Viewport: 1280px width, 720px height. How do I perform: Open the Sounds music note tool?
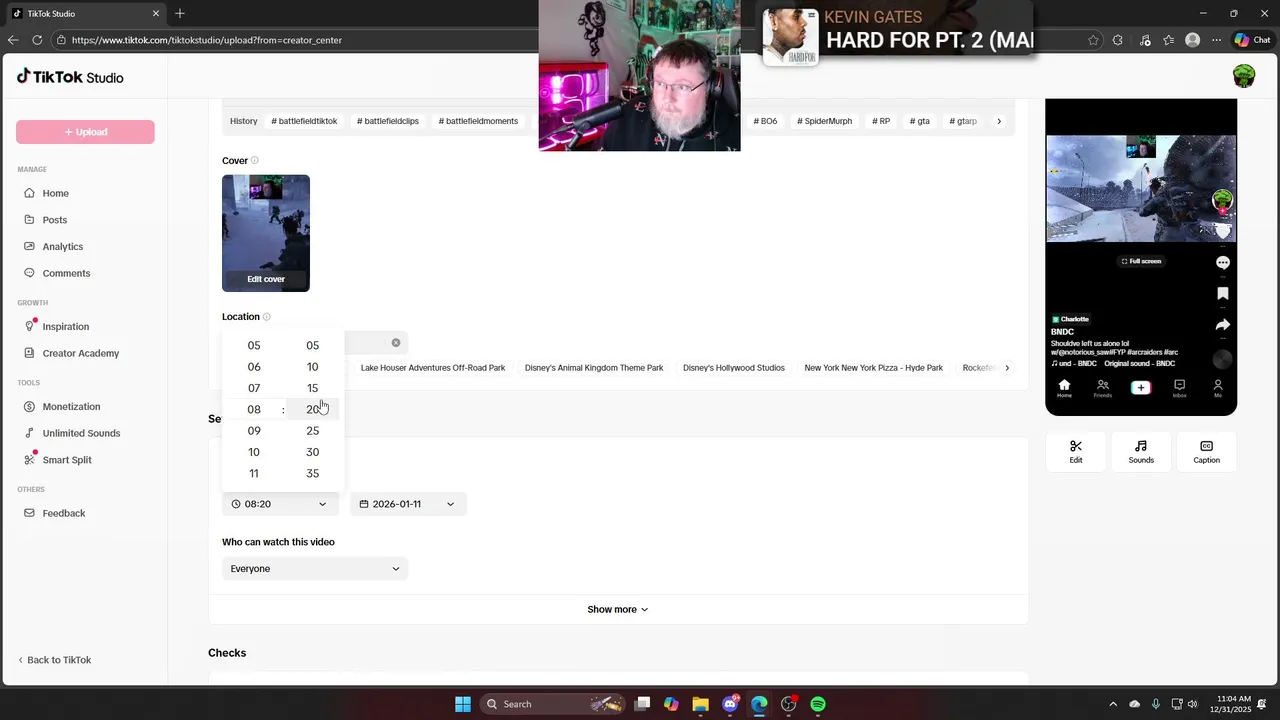coord(1141,452)
